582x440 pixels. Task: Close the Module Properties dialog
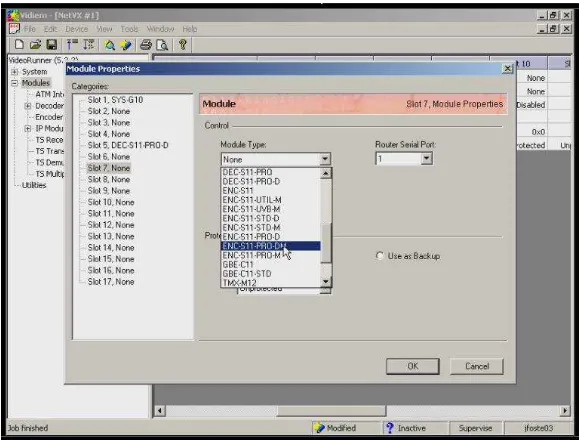507,69
